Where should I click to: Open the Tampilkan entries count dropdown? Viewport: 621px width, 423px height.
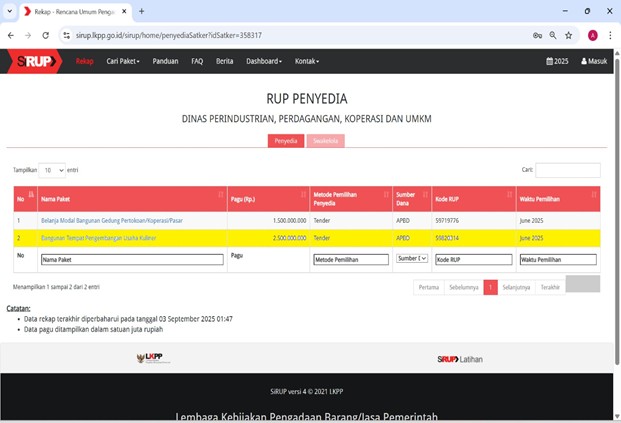(x=52, y=170)
